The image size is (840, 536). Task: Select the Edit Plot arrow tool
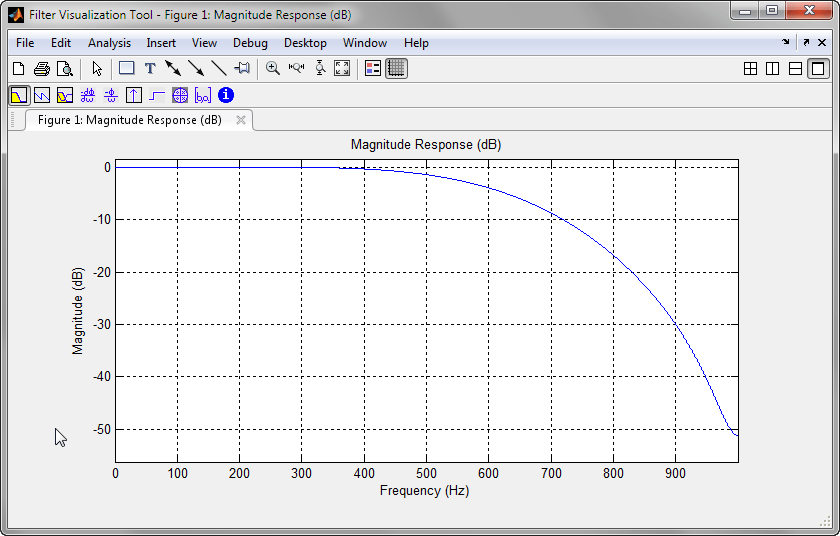[97, 69]
